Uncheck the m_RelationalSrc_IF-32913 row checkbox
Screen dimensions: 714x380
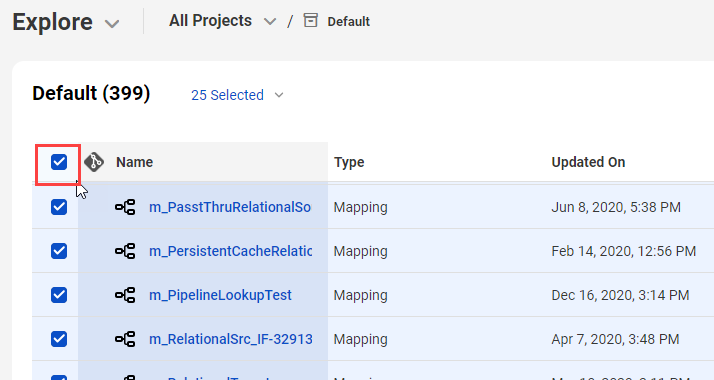[x=59, y=339]
